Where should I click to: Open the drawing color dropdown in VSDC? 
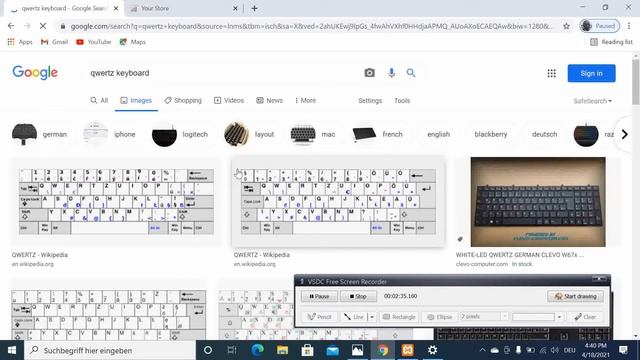[559, 317]
